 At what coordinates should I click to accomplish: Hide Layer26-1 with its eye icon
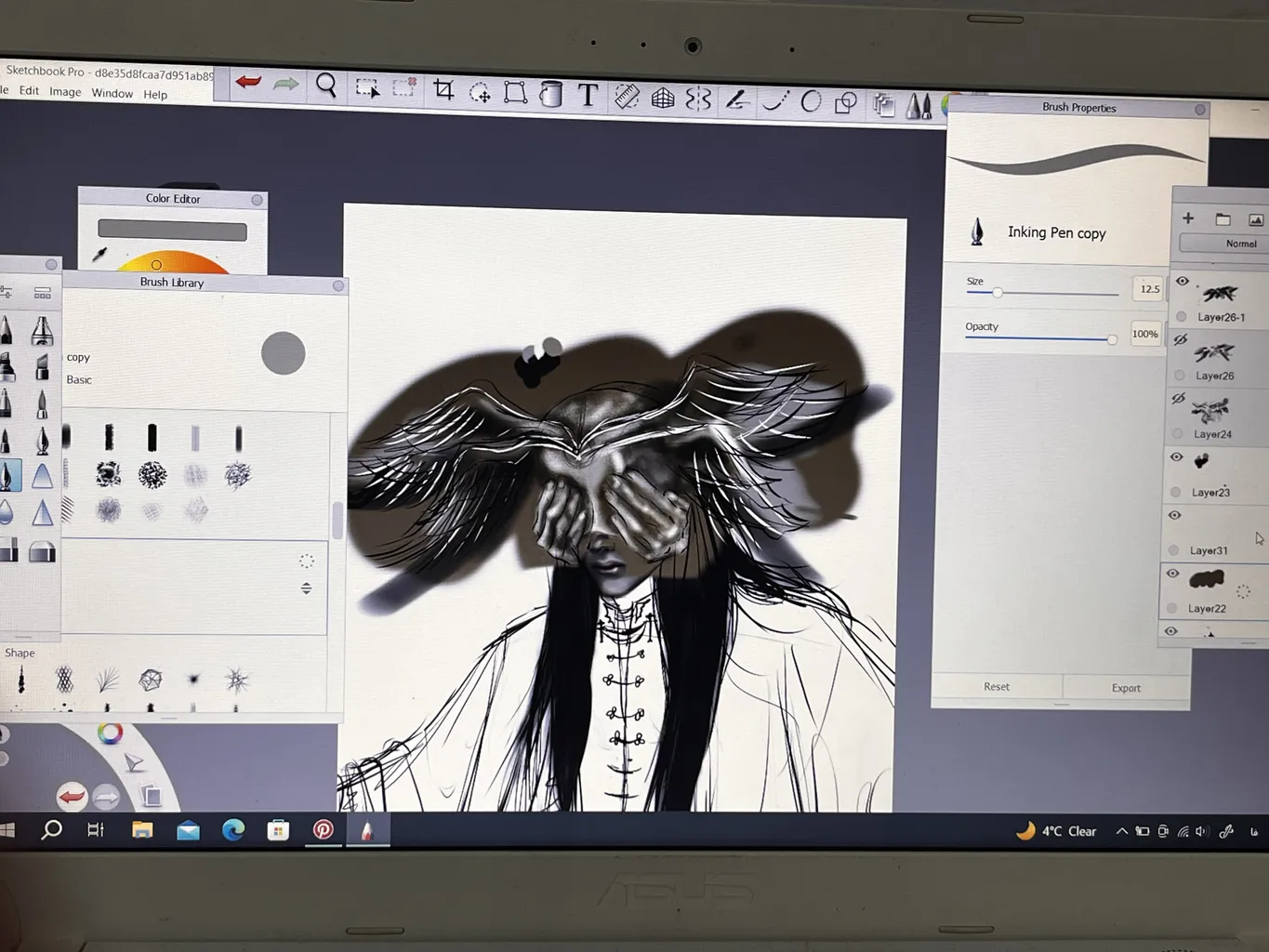[1183, 282]
